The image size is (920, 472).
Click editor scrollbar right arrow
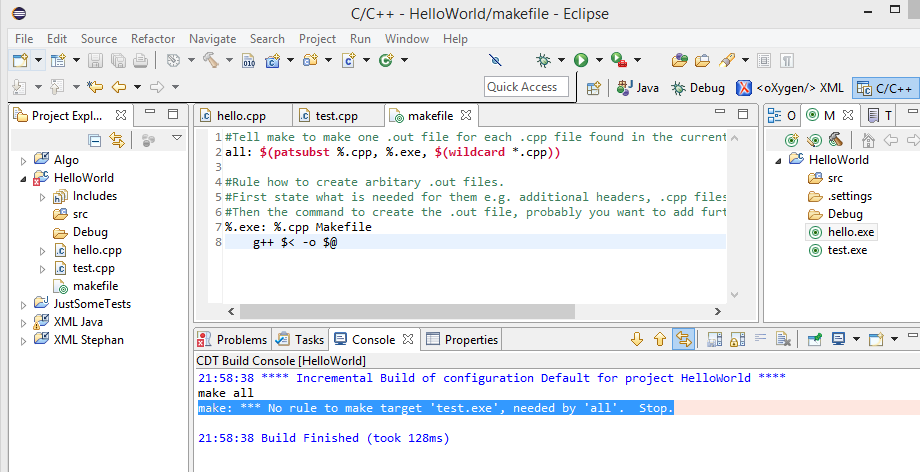(718, 311)
